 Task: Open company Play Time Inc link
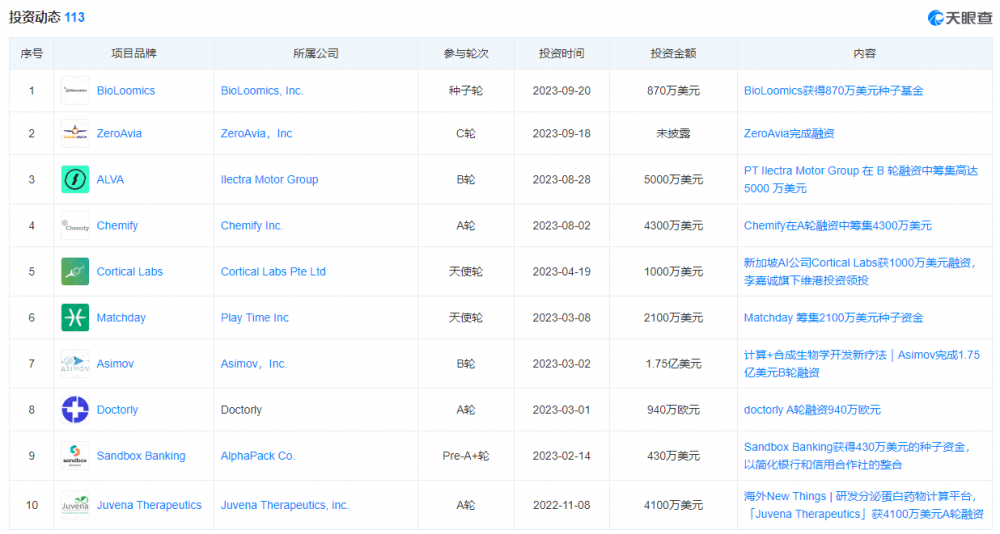point(254,317)
